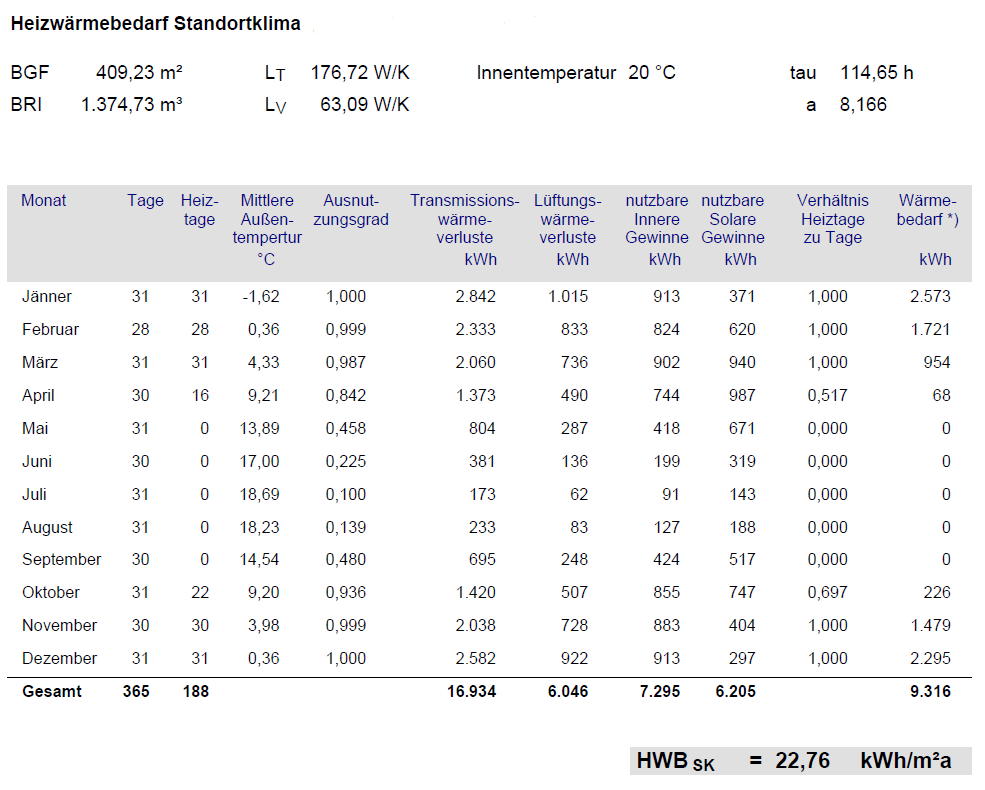
Task: Click the BGF value 409,23 m²
Action: coord(139,73)
